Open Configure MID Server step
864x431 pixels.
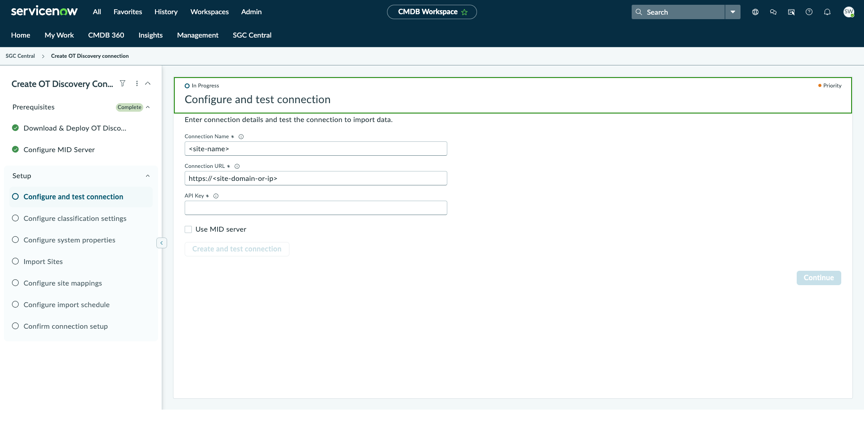[x=59, y=149]
